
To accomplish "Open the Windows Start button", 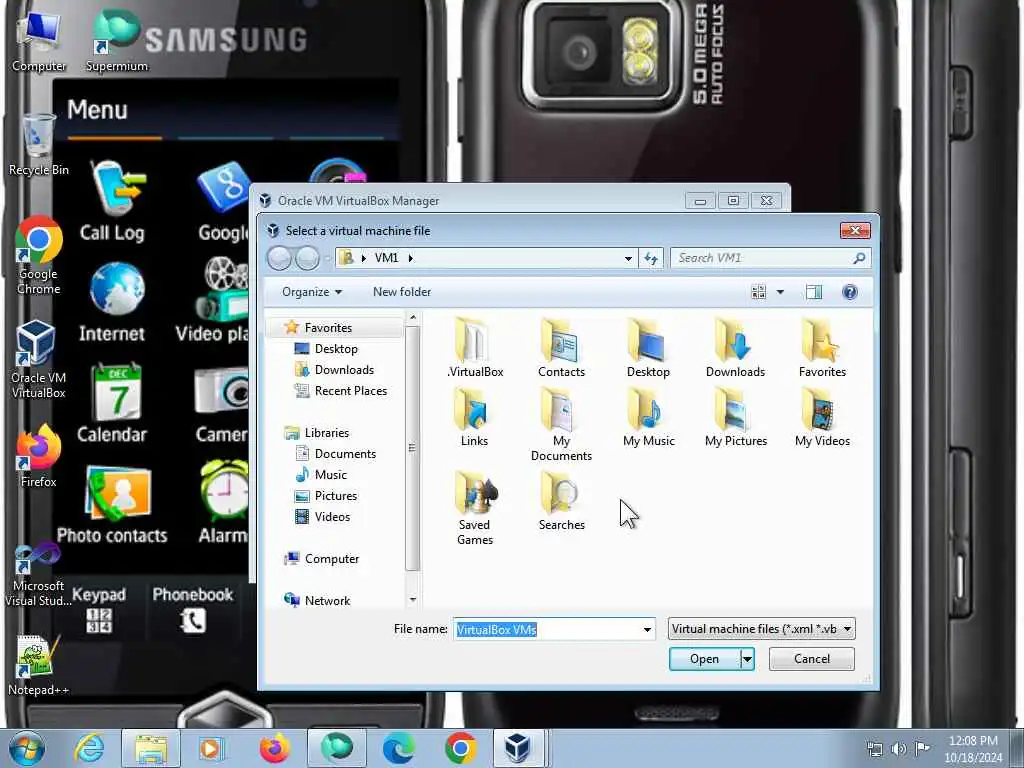I will pos(27,748).
